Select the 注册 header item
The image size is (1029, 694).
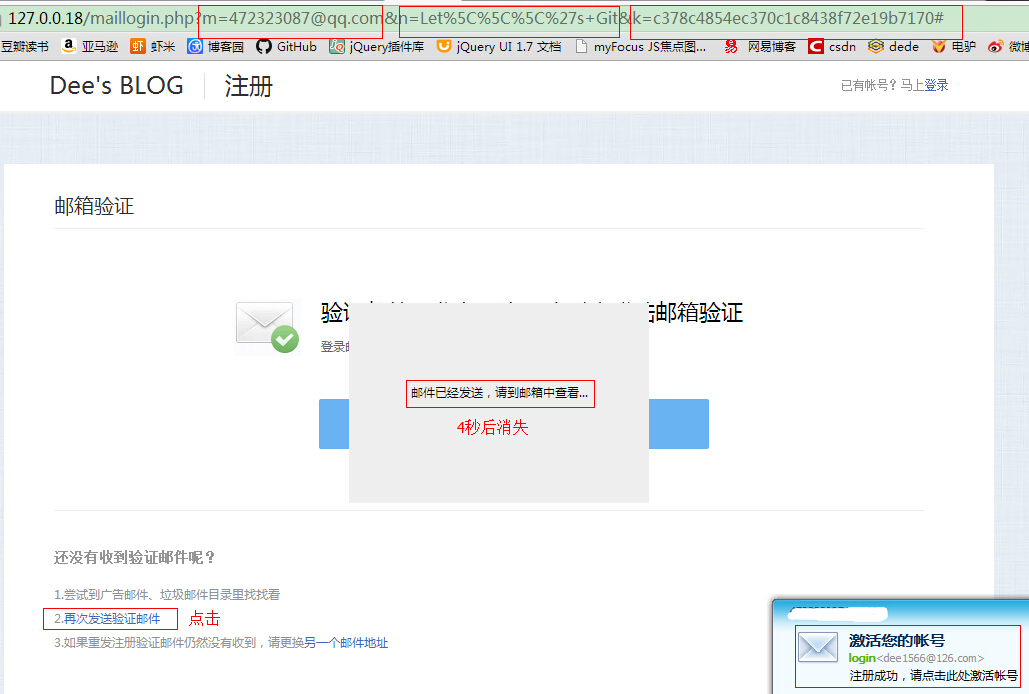point(247,86)
